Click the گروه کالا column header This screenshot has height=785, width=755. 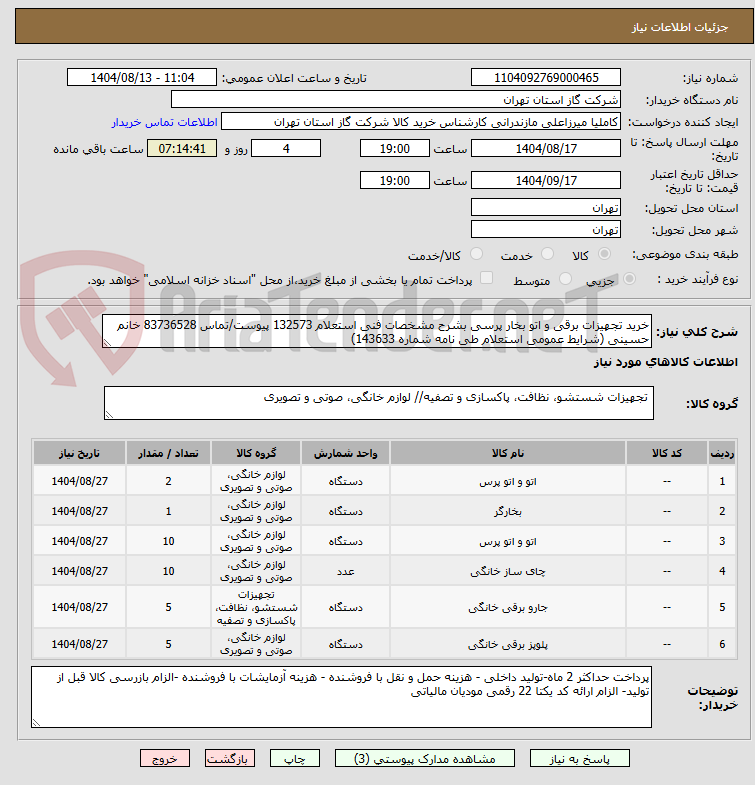click(256, 453)
